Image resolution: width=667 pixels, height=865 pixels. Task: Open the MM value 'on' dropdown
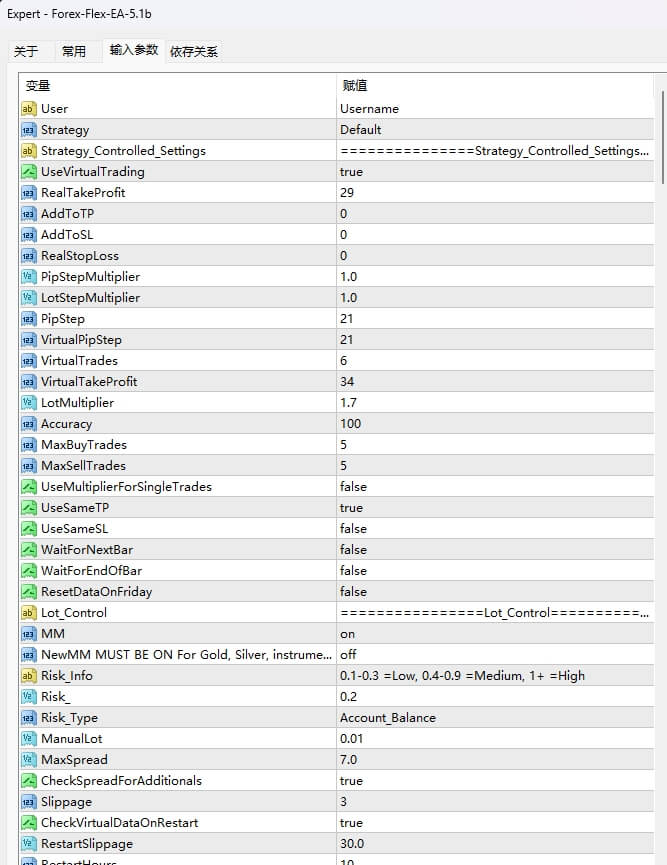click(x=495, y=634)
